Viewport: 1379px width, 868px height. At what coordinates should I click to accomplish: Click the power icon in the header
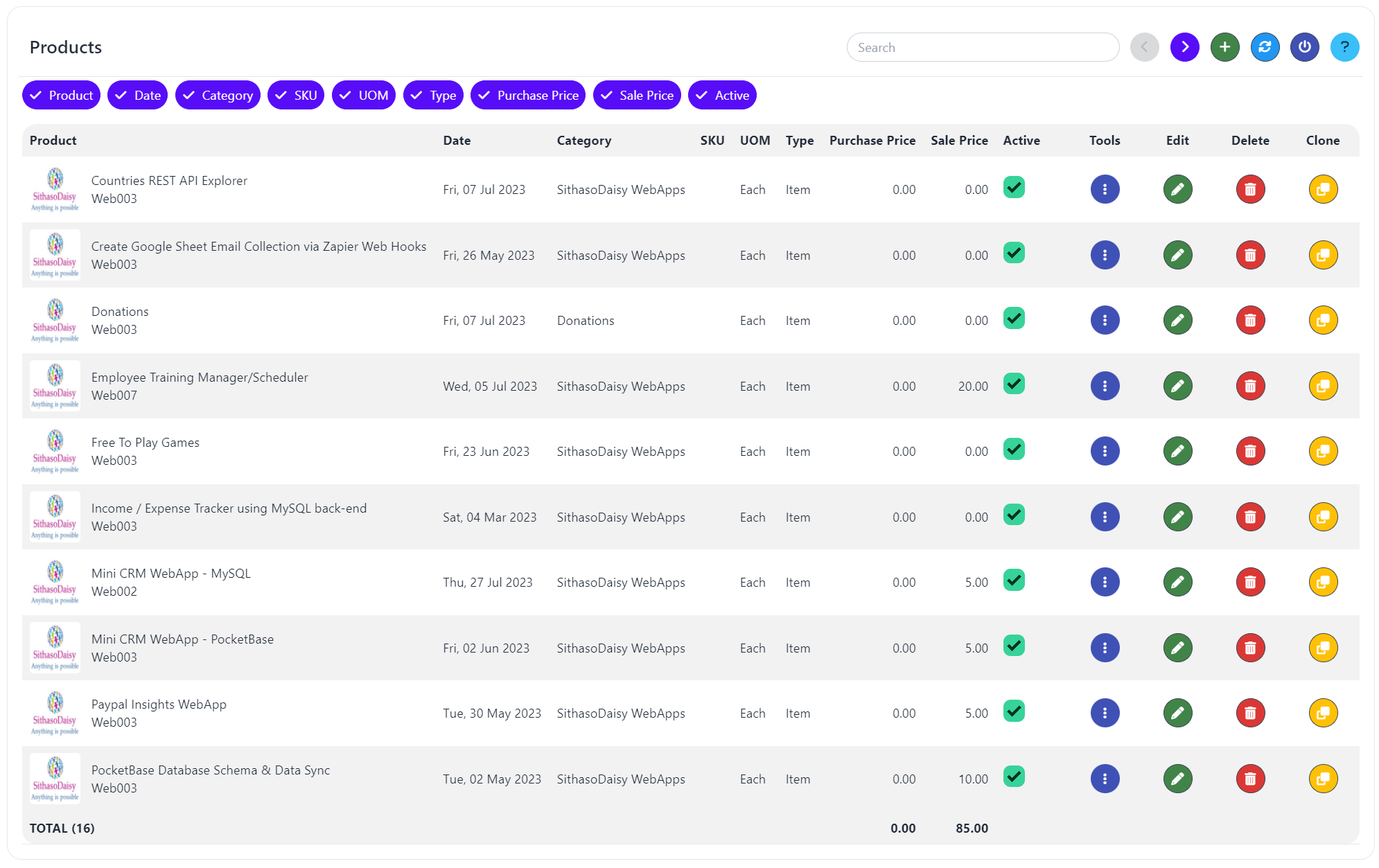(1304, 47)
